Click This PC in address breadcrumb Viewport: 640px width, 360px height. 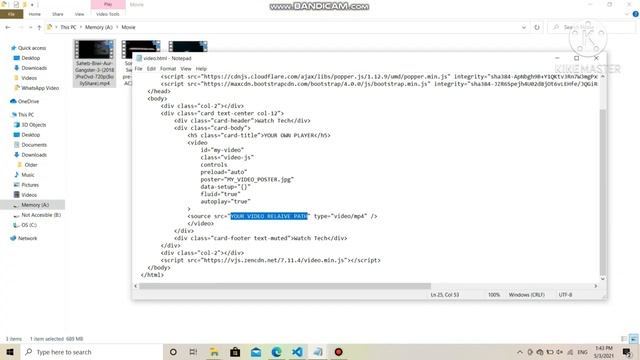pos(68,27)
